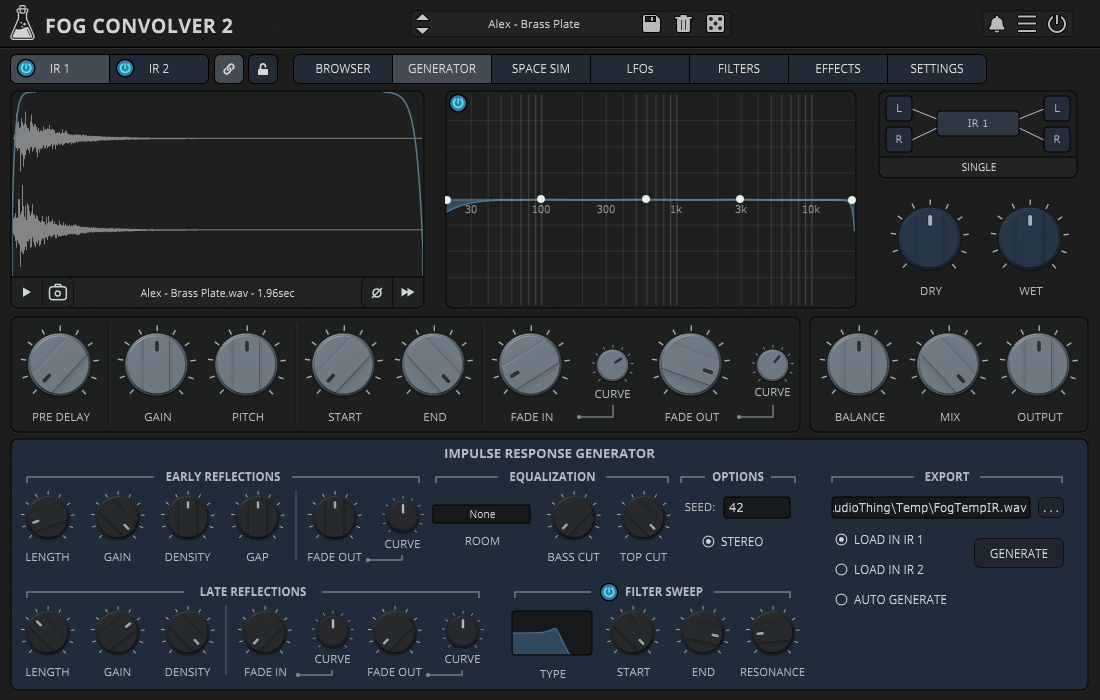The image size is (1100, 700).
Task: Reverse the impulse response waveform
Action: pos(407,292)
